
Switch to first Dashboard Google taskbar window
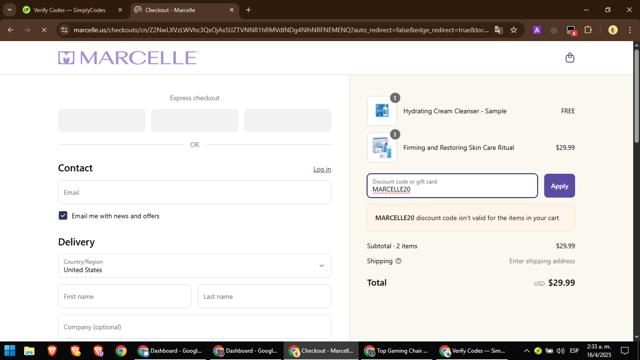click(170, 351)
